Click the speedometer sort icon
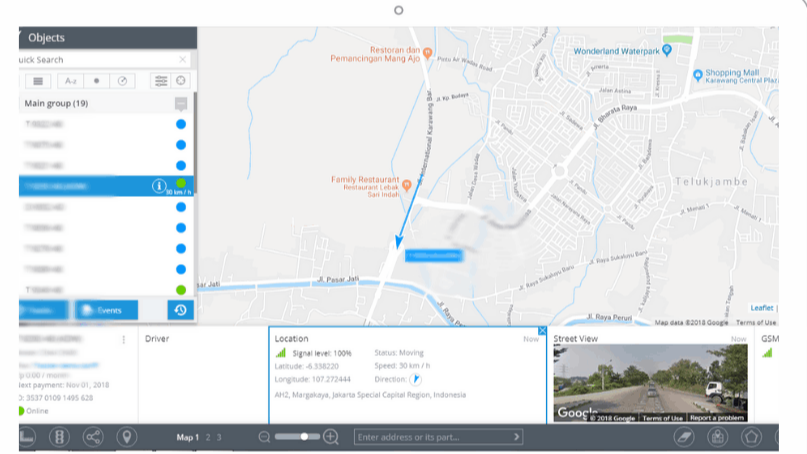 [122, 80]
